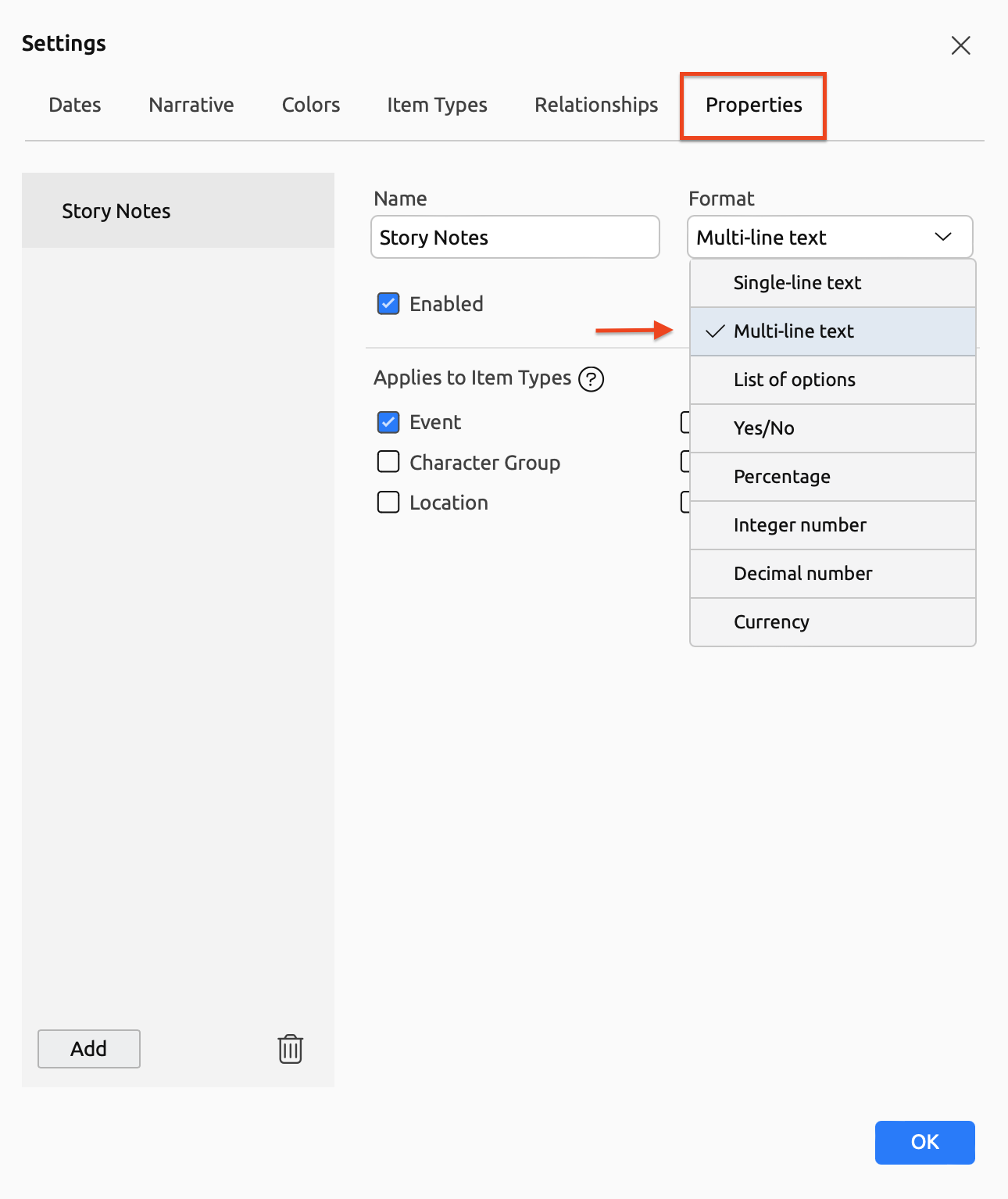Switch to the Dates tab
The width and height of the screenshot is (1008, 1199).
click(75, 105)
